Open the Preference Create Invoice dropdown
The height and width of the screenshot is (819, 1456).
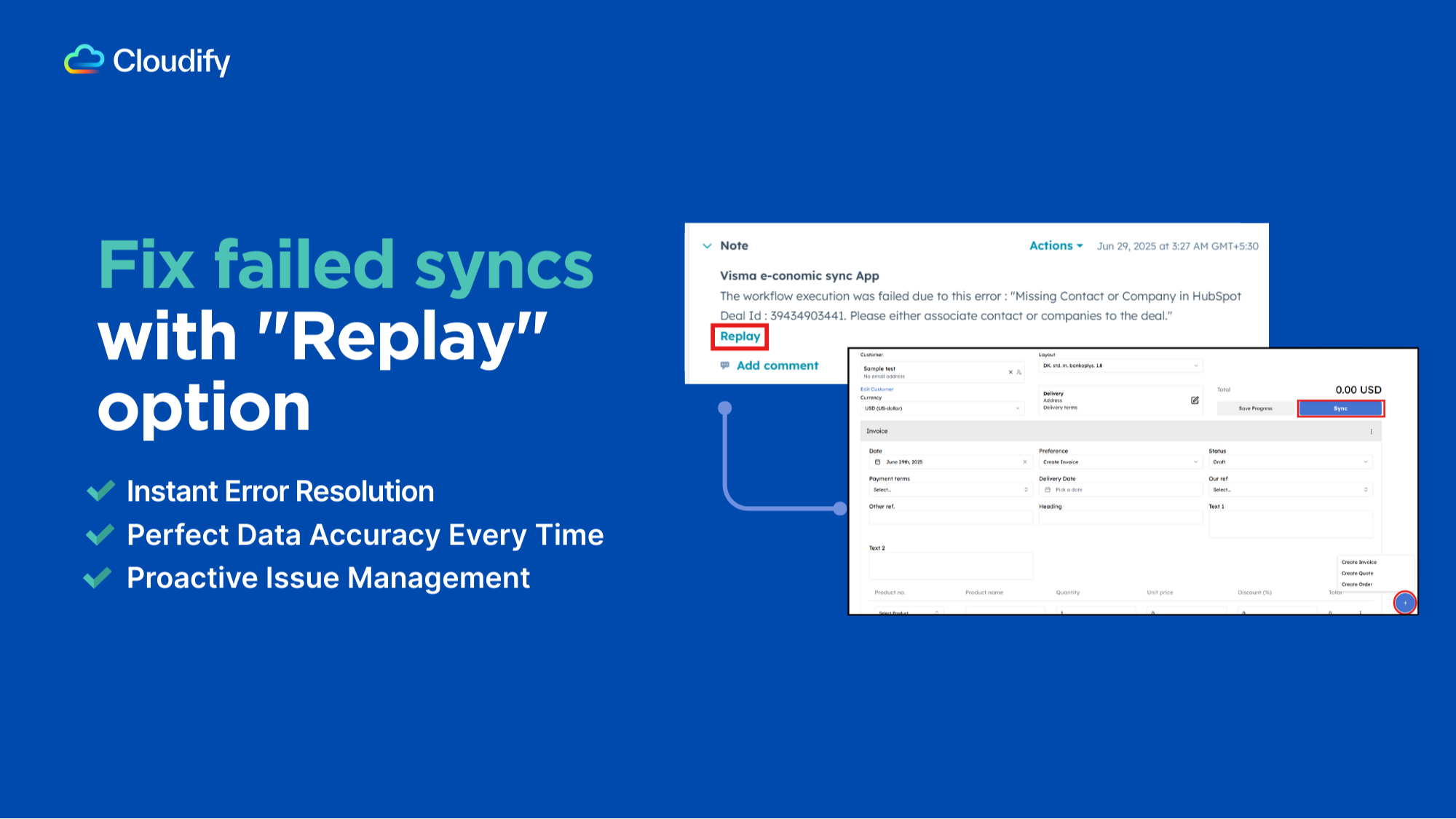tap(1120, 462)
